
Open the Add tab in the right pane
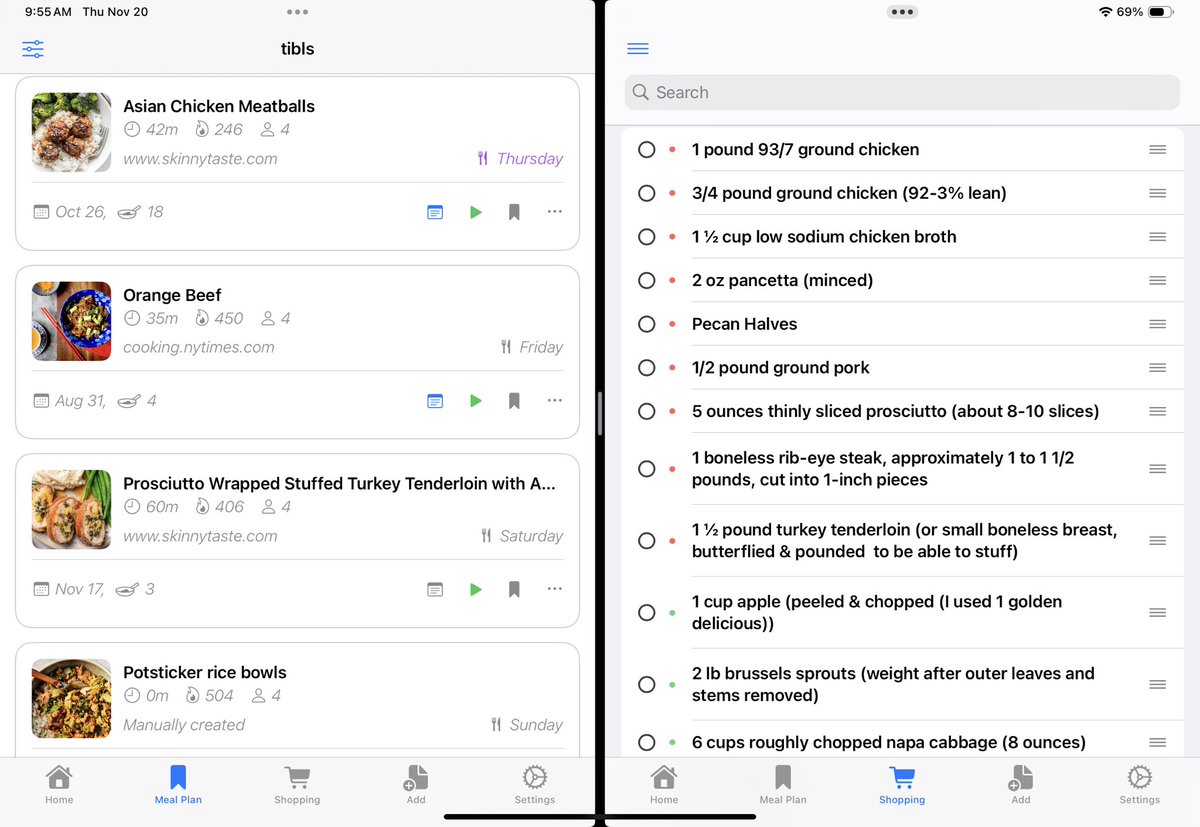click(x=1021, y=785)
